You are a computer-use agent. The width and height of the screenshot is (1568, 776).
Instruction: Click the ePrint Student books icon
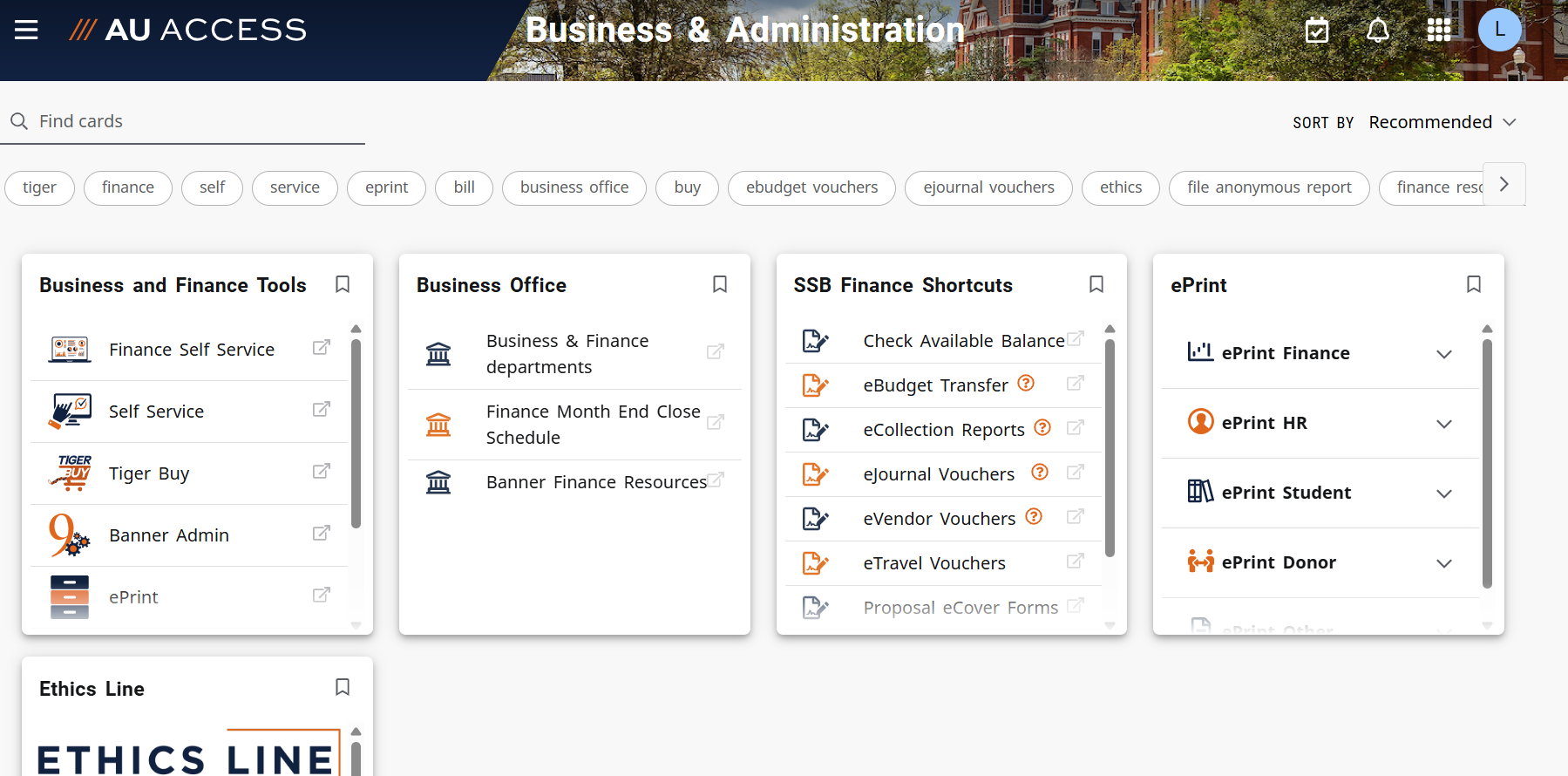[x=1200, y=492]
